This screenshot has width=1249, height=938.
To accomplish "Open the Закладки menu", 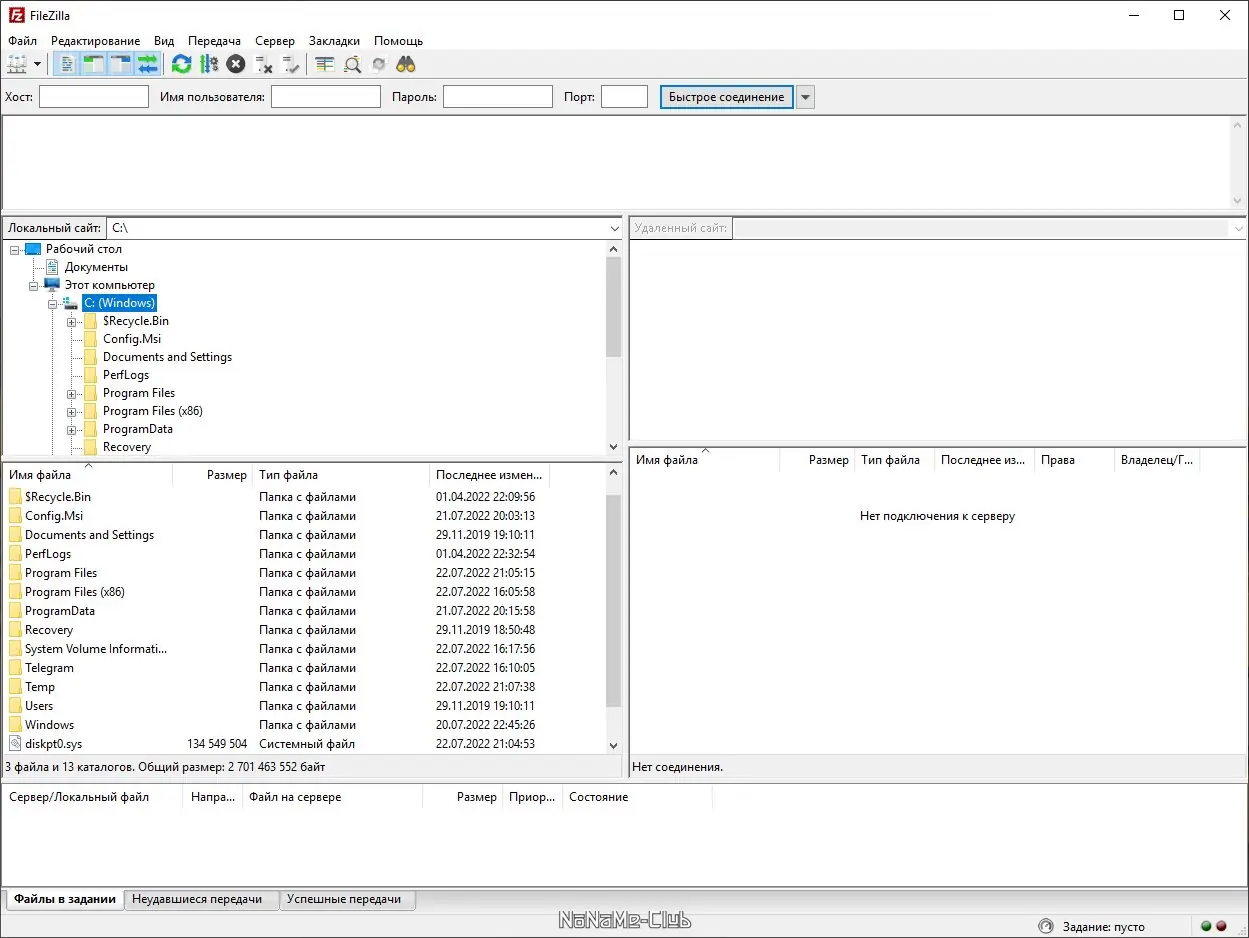I will pyautogui.click(x=334, y=41).
